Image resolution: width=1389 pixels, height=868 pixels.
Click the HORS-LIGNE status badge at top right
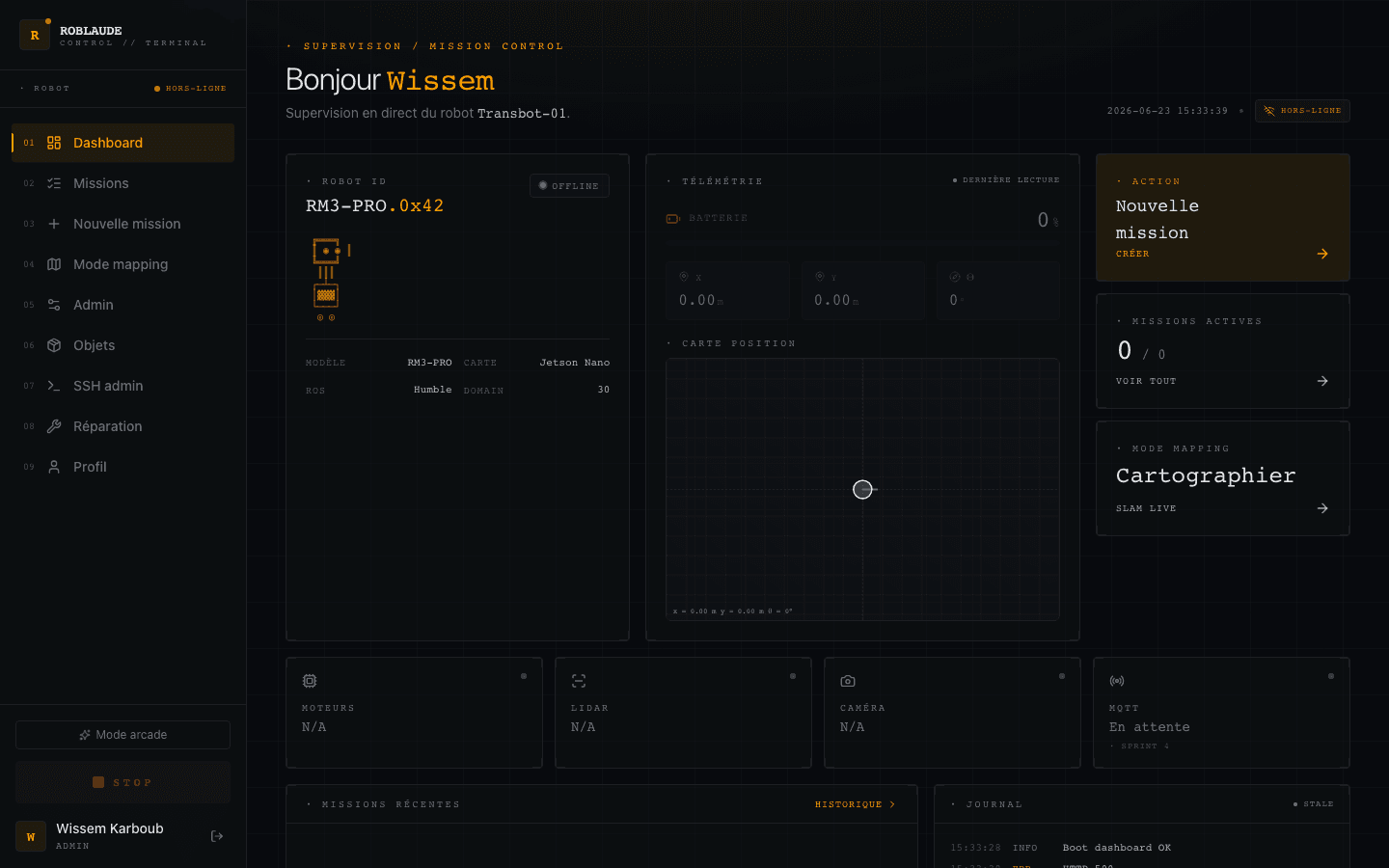[x=1302, y=111]
